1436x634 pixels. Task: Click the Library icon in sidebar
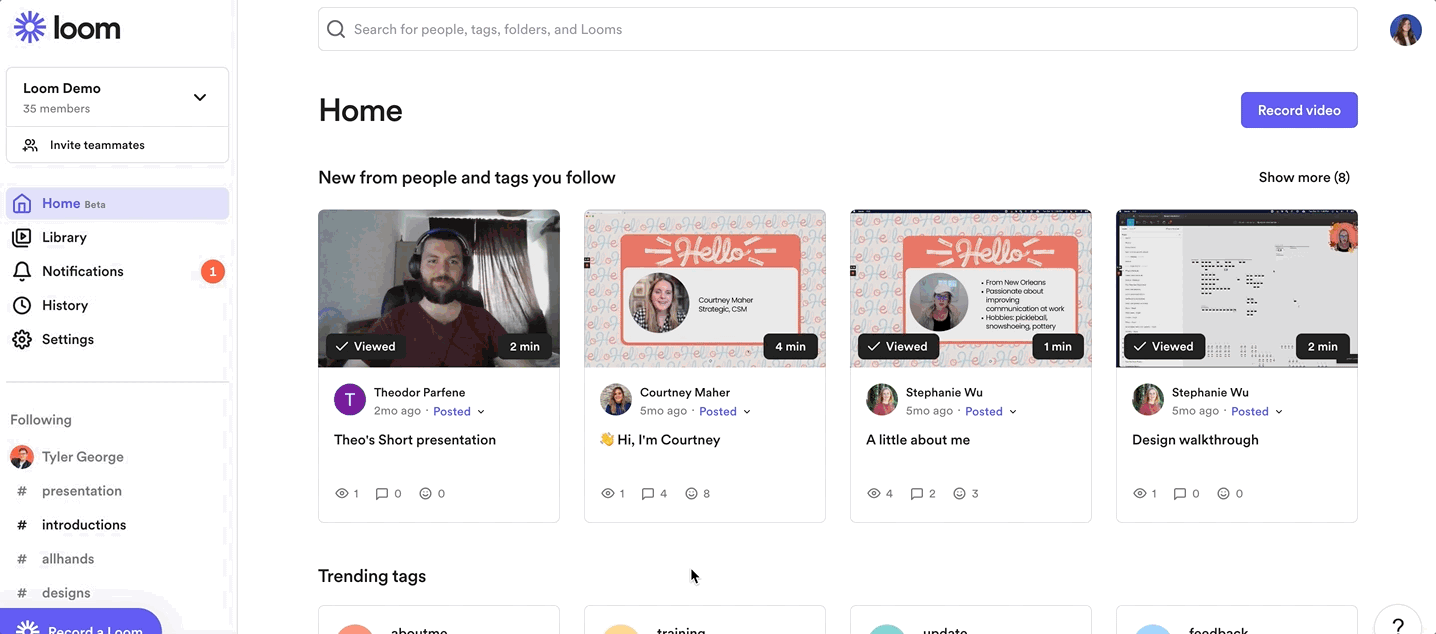[22, 237]
